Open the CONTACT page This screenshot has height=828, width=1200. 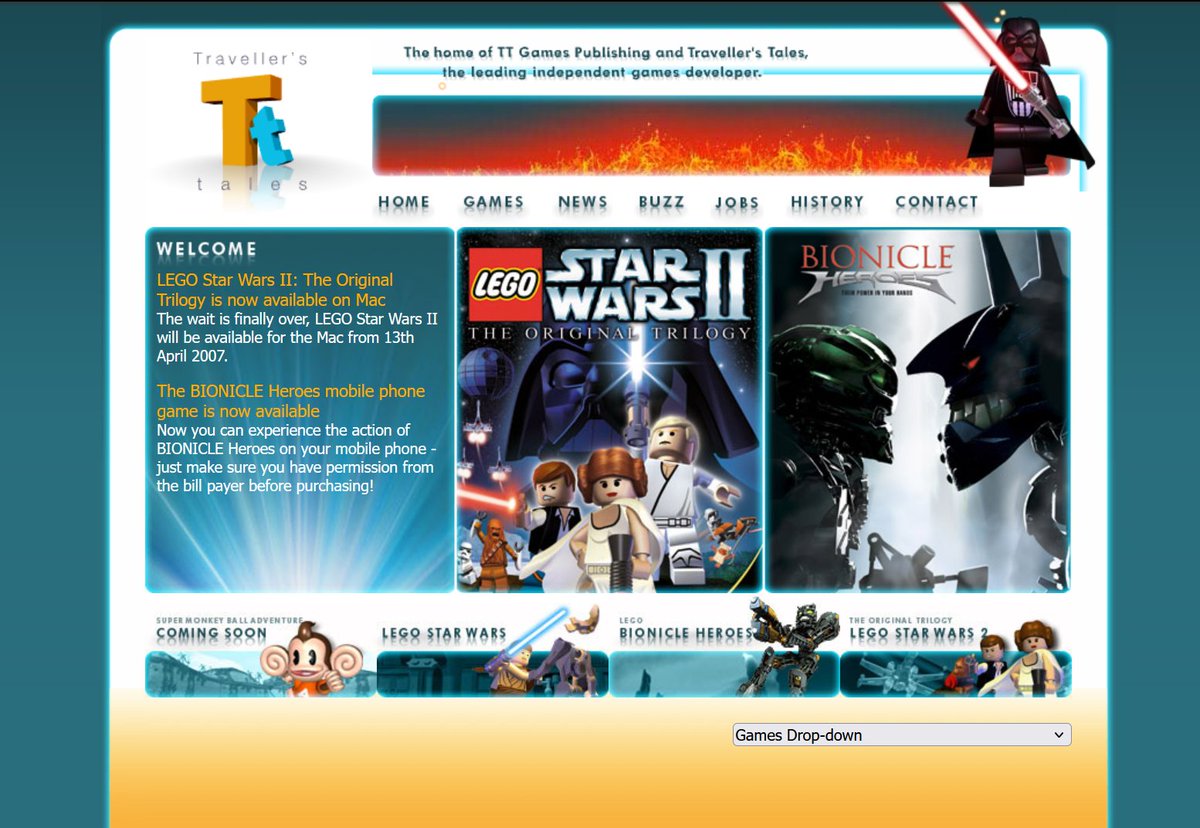coord(936,201)
